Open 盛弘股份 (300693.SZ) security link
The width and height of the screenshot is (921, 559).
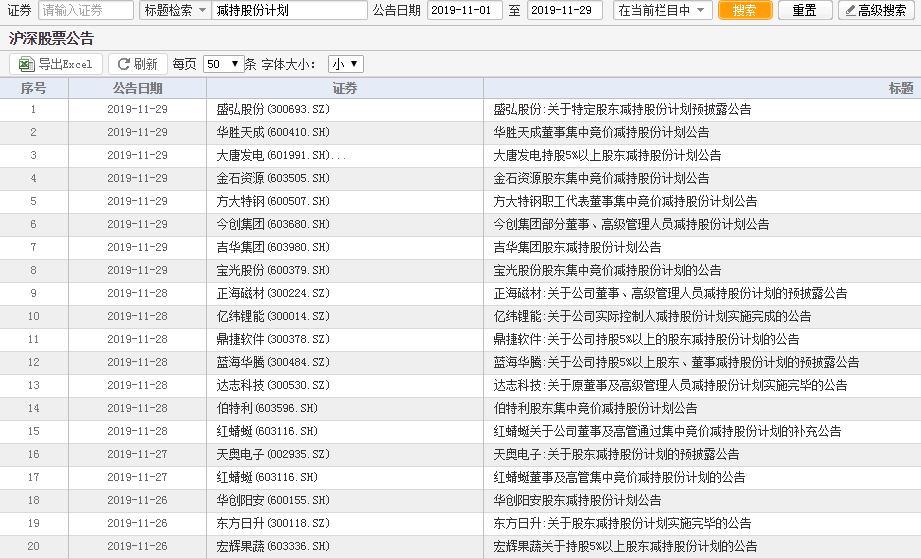(272, 109)
